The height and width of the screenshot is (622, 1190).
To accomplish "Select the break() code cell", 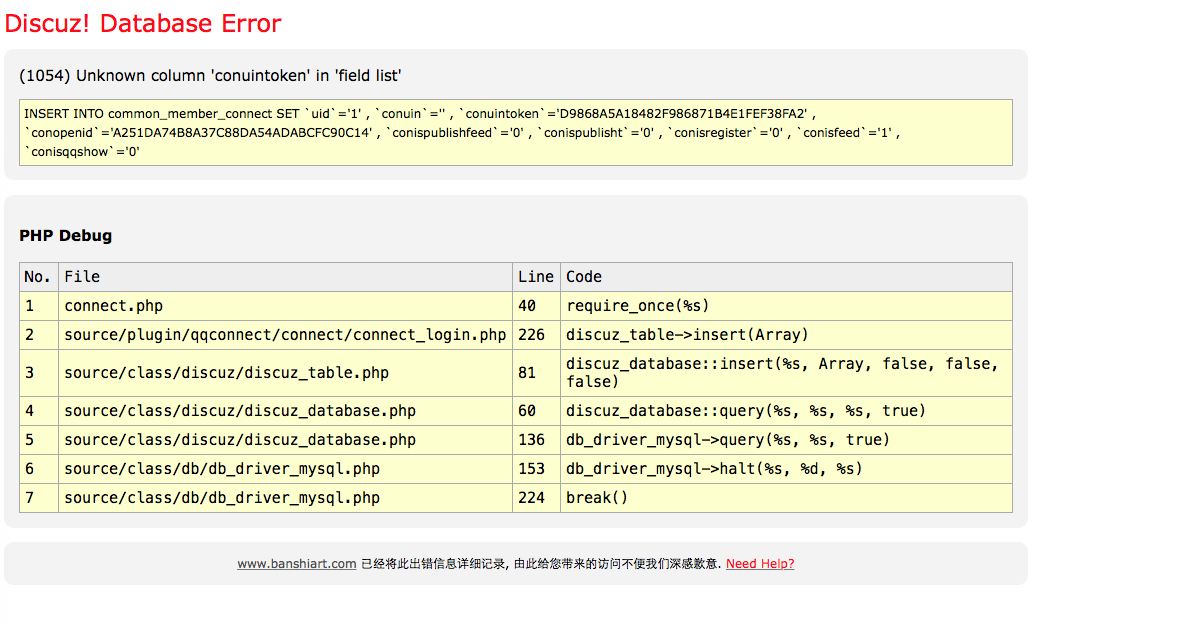I will 597,498.
